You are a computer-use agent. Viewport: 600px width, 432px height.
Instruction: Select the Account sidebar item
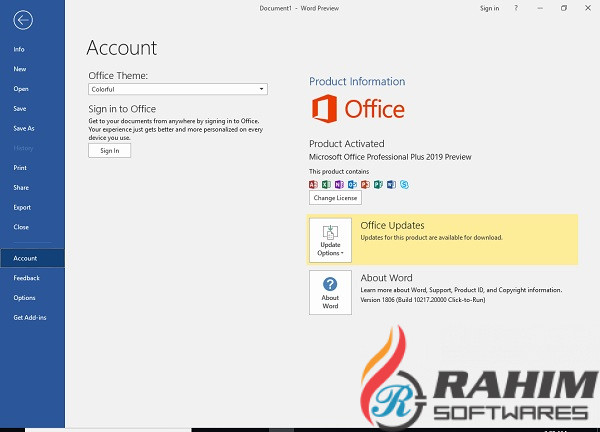33,258
